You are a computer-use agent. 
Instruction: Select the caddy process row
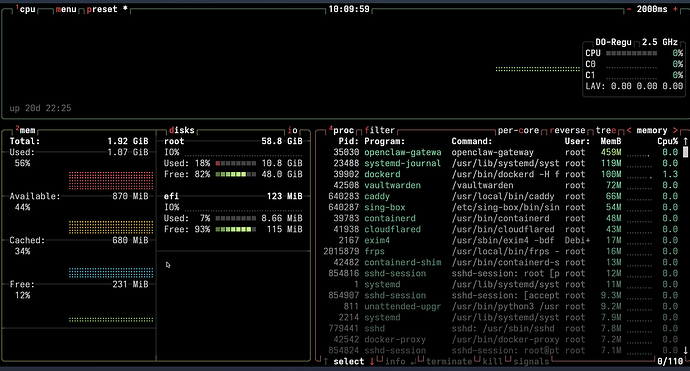tap(501, 196)
